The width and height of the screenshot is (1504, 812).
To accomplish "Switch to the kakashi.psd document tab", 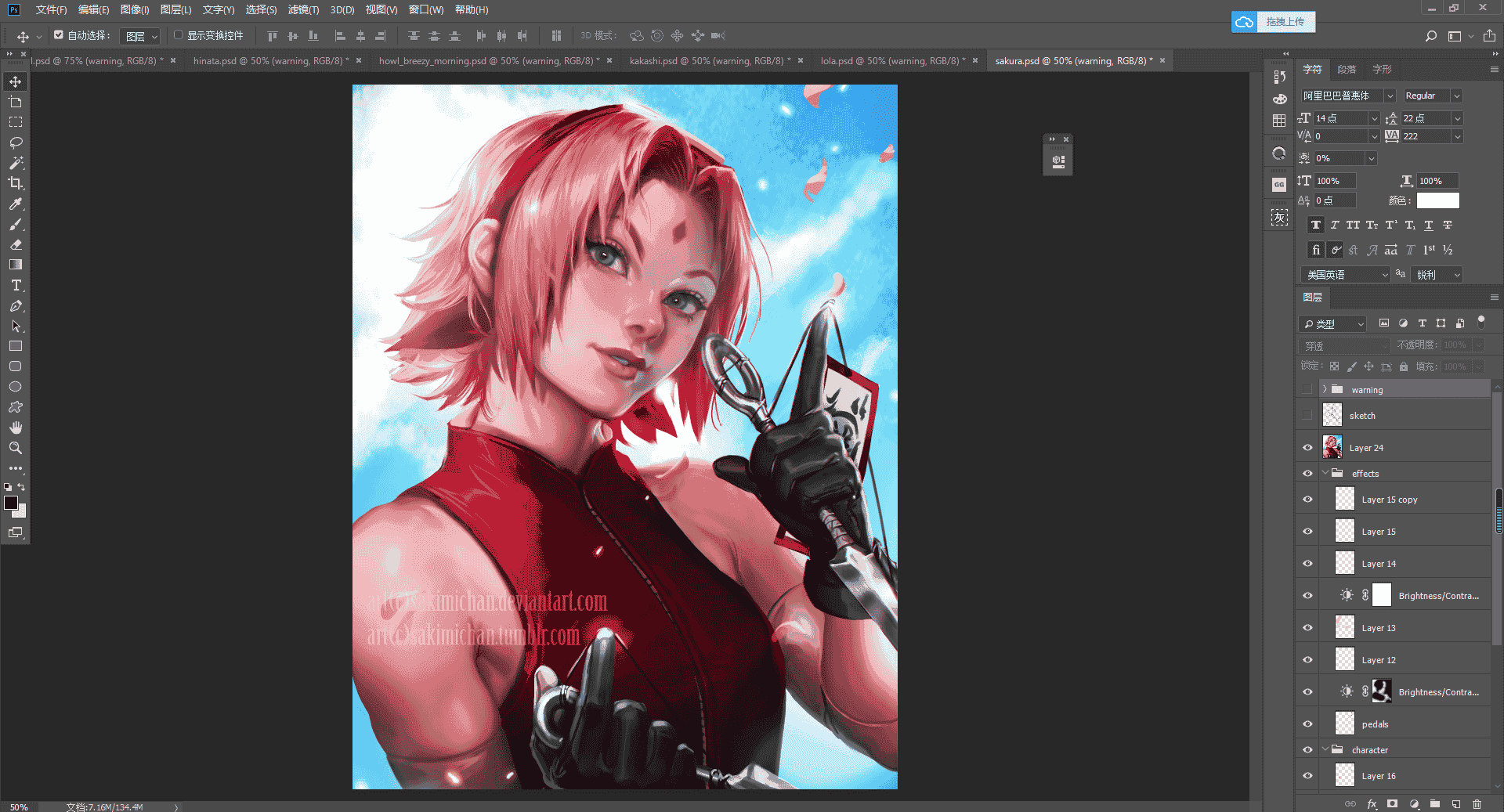I will click(710, 60).
